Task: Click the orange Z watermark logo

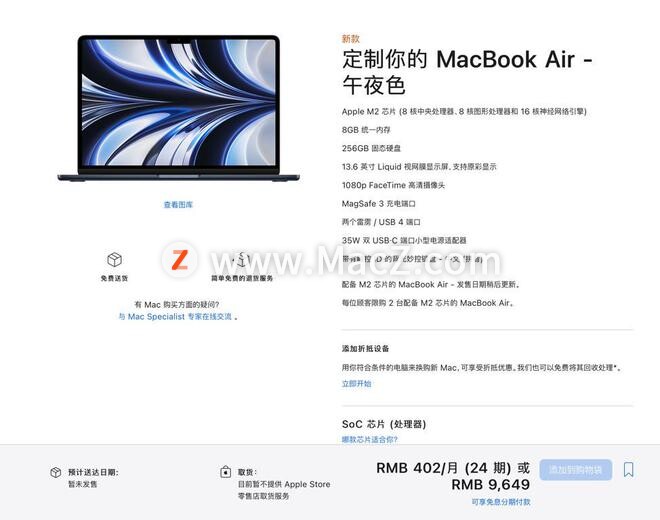Action: pyautogui.click(x=180, y=260)
